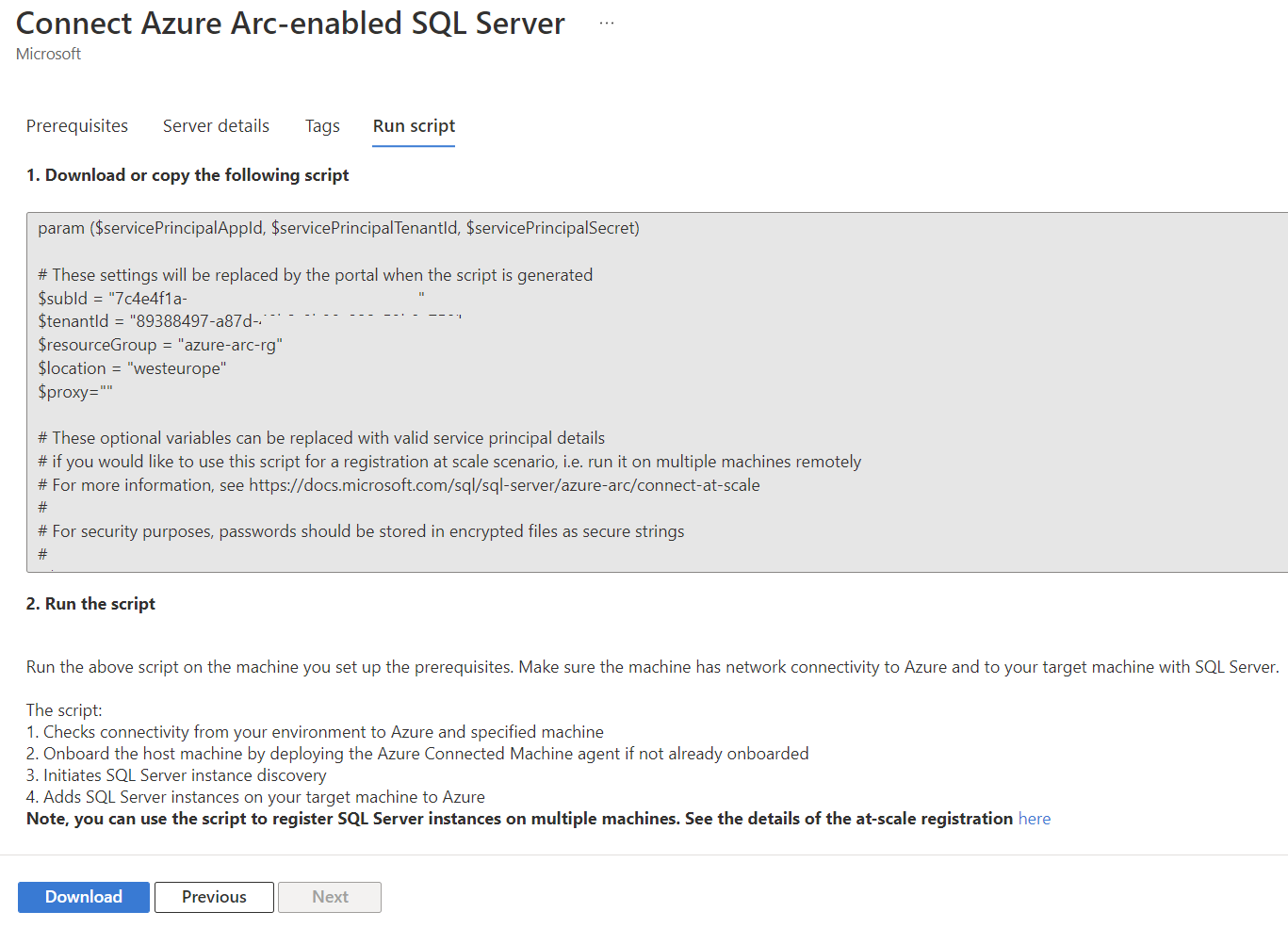Open the Server details tab
Image resolution: width=1288 pixels, height=928 pixels.
[216, 126]
